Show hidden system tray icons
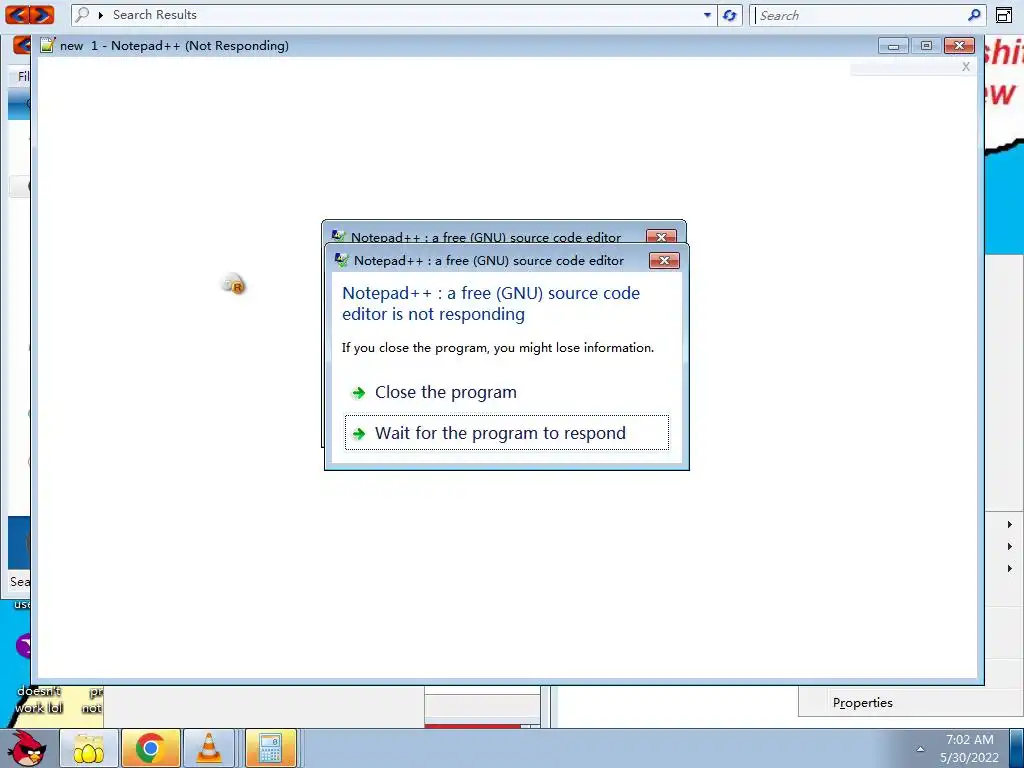 pyautogui.click(x=920, y=749)
